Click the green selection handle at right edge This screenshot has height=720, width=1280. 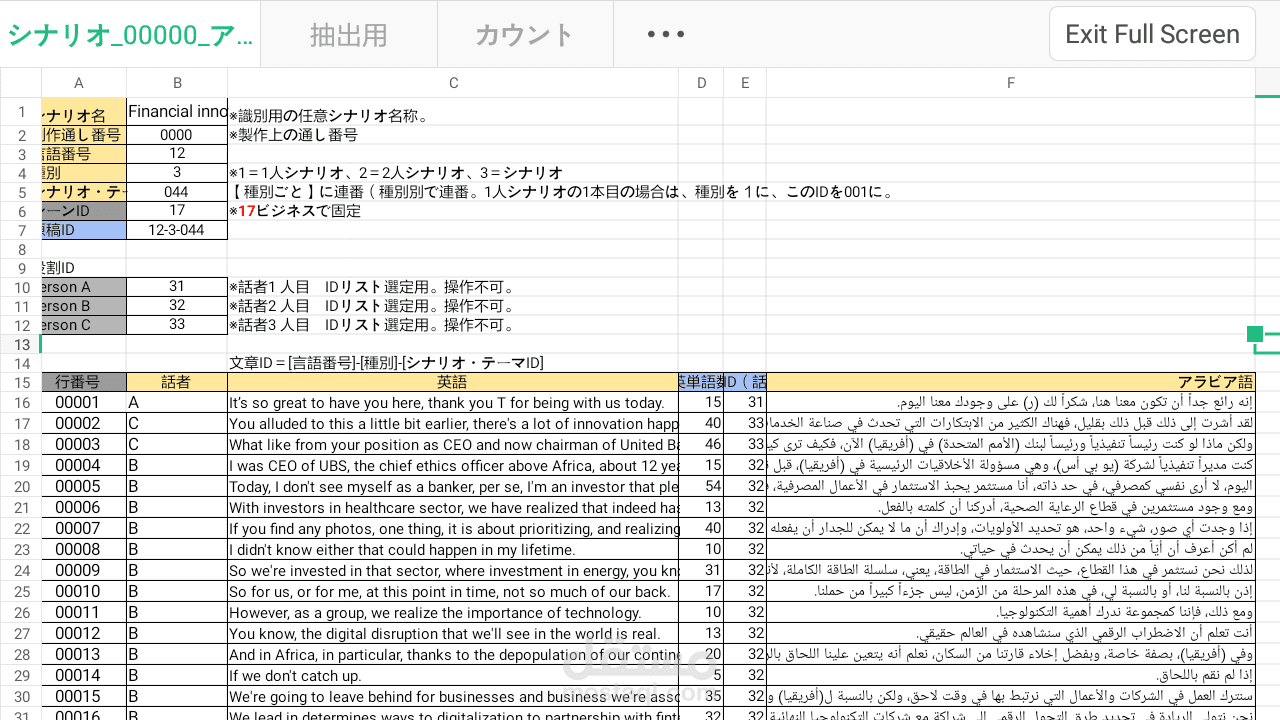(1255, 334)
